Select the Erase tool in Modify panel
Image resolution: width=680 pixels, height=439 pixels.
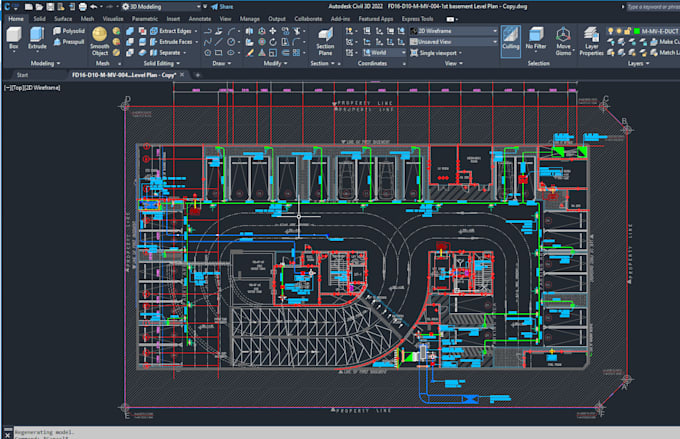pos(250,52)
